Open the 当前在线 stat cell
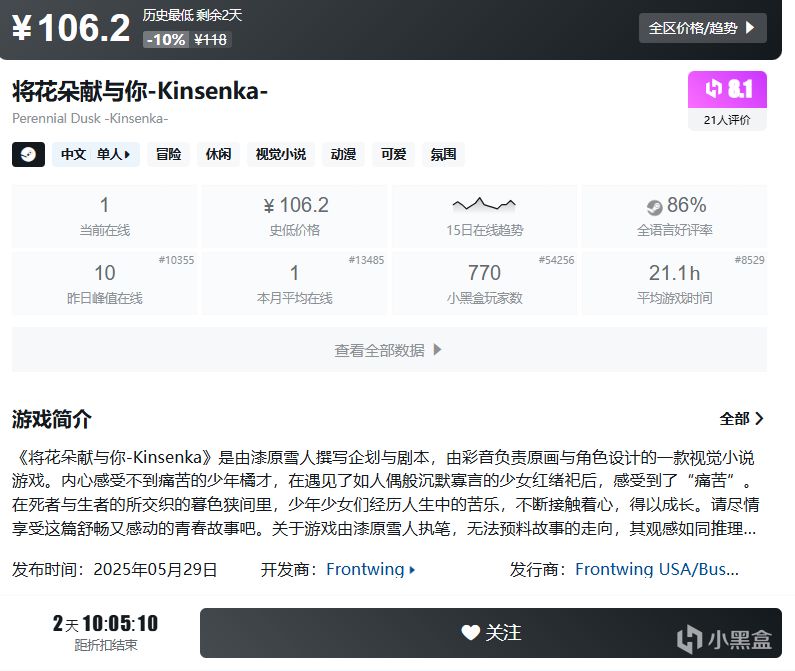 [104, 217]
